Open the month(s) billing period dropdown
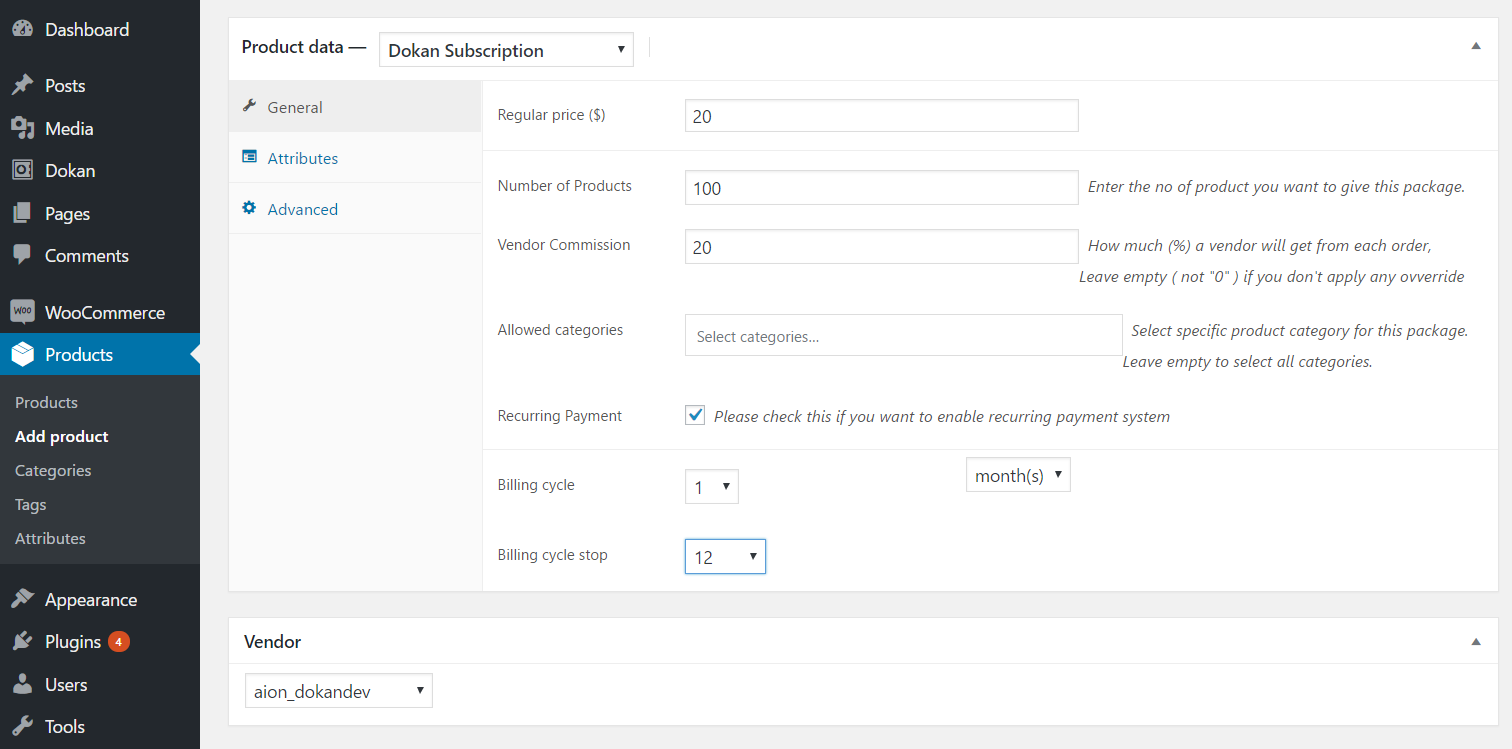The height and width of the screenshot is (749, 1512). pos(1018,475)
